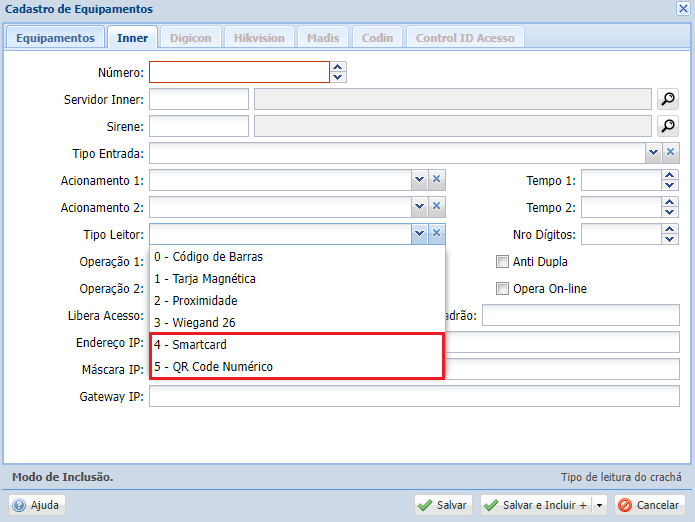Click the Tipo Leitor text box
Screen dimensions: 695x522
[281, 234]
